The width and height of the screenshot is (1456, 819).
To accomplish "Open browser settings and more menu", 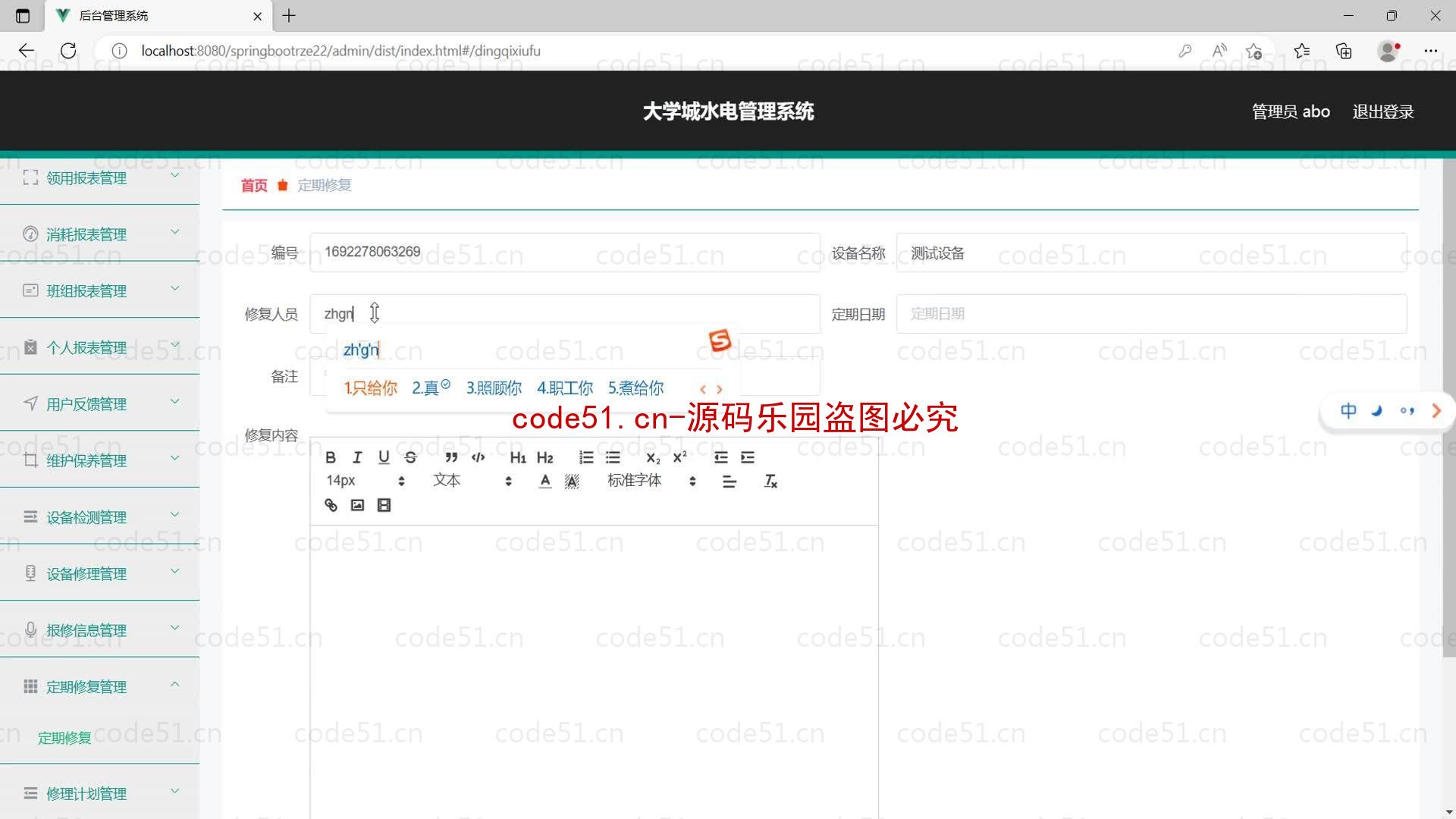I will pyautogui.click(x=1431, y=51).
